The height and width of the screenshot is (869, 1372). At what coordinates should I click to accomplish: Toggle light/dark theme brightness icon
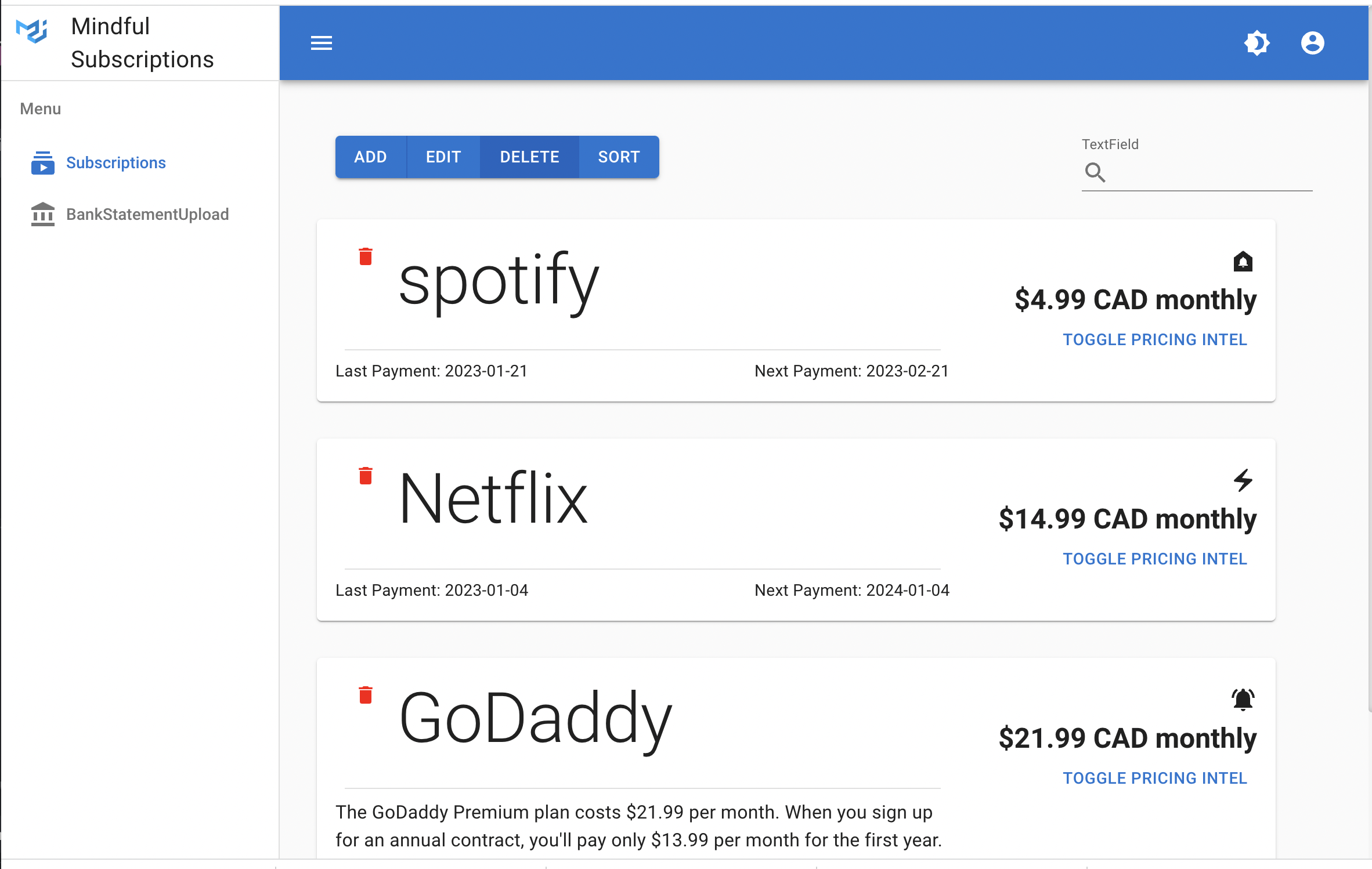pyautogui.click(x=1257, y=43)
